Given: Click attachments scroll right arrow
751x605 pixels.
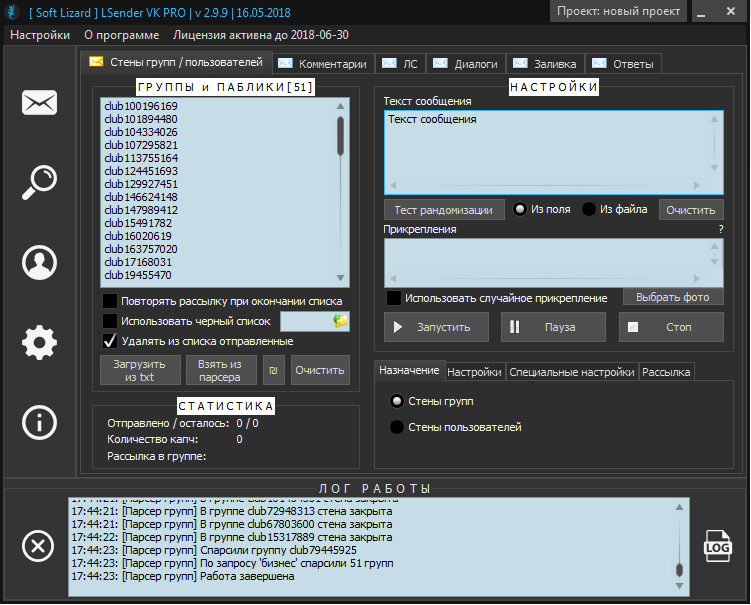Looking at the screenshot, I should (697, 278).
